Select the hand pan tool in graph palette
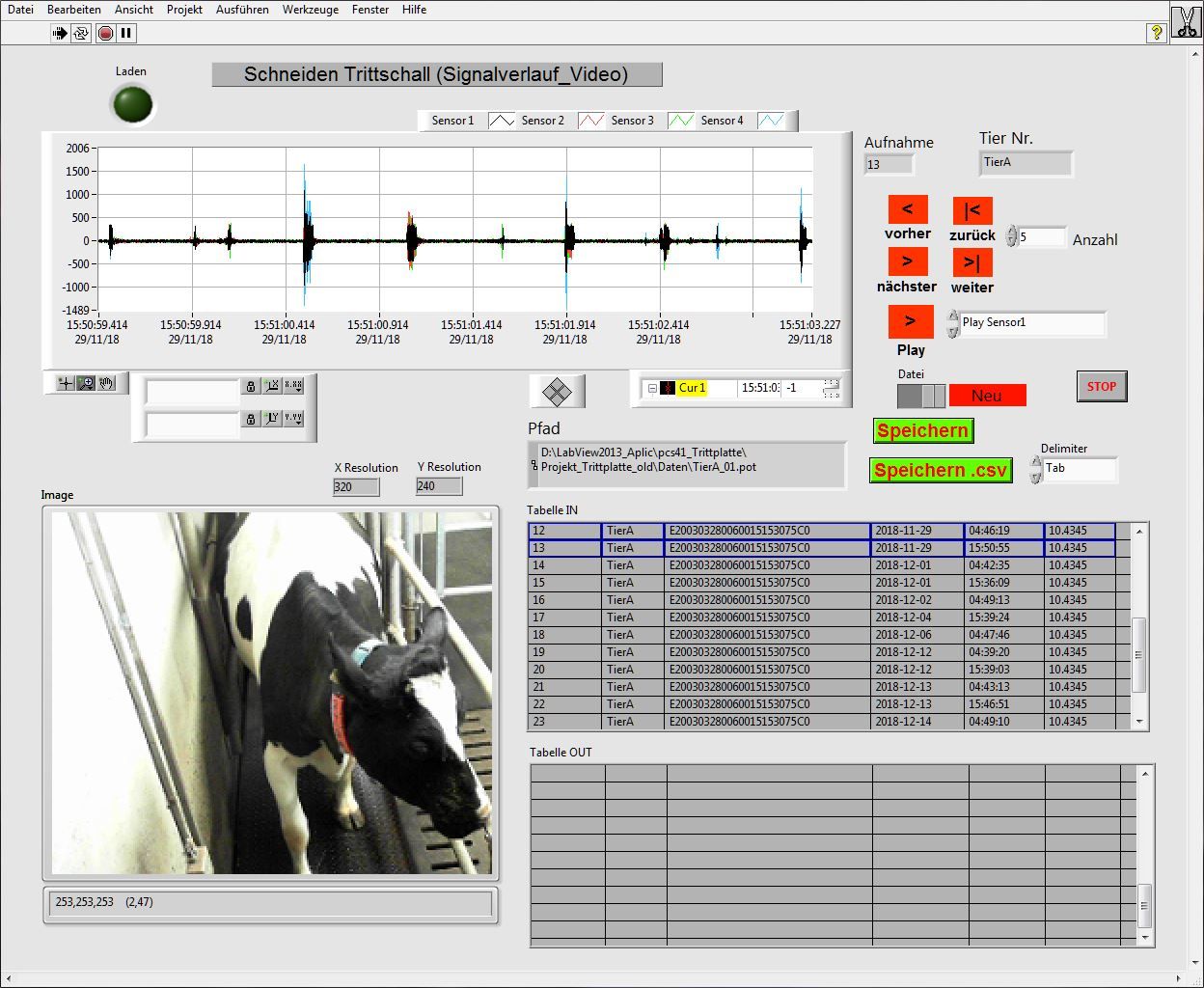 (x=106, y=383)
